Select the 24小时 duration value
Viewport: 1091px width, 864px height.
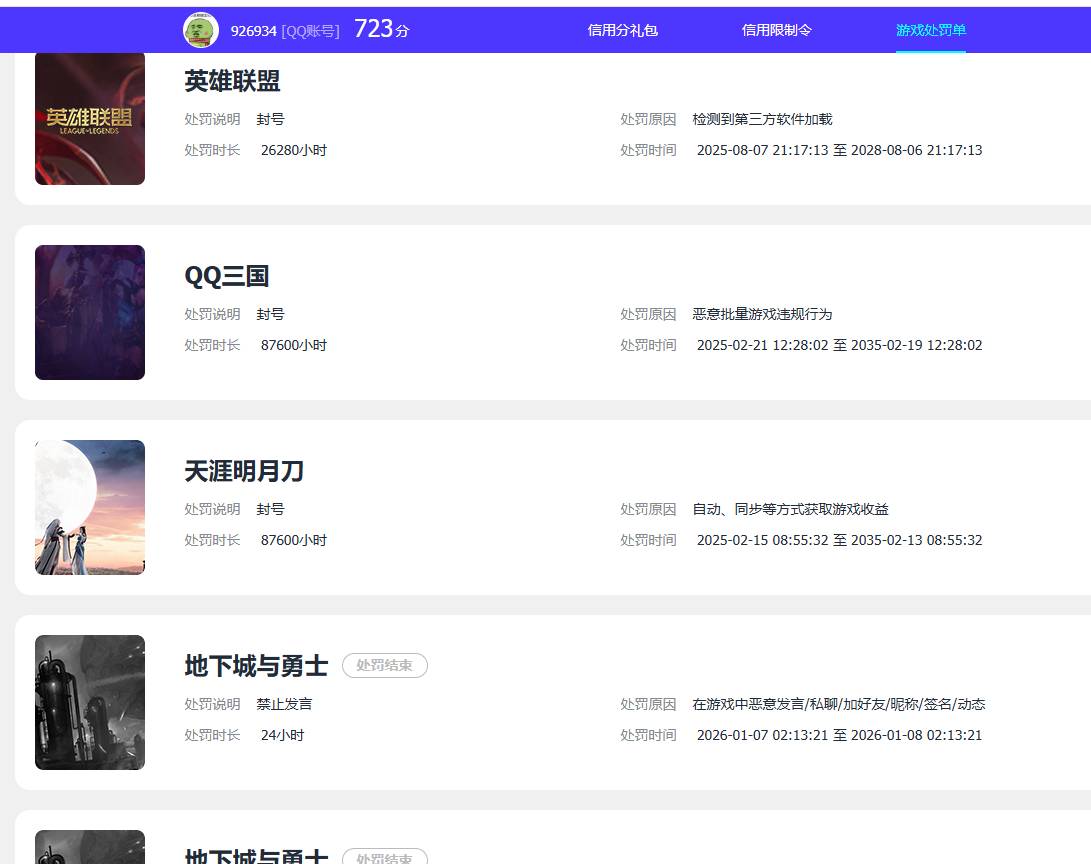click(x=282, y=735)
